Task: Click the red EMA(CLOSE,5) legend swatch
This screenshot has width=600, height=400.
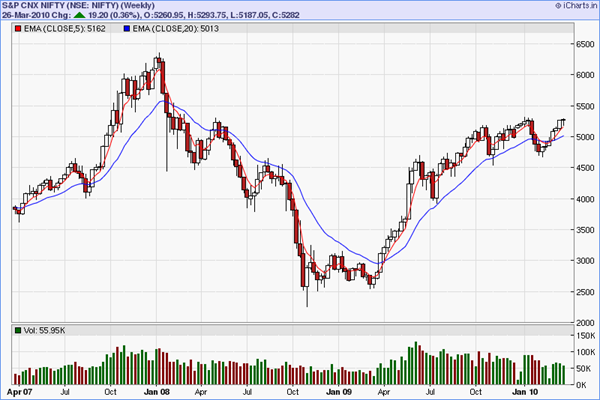Action: click(18, 29)
